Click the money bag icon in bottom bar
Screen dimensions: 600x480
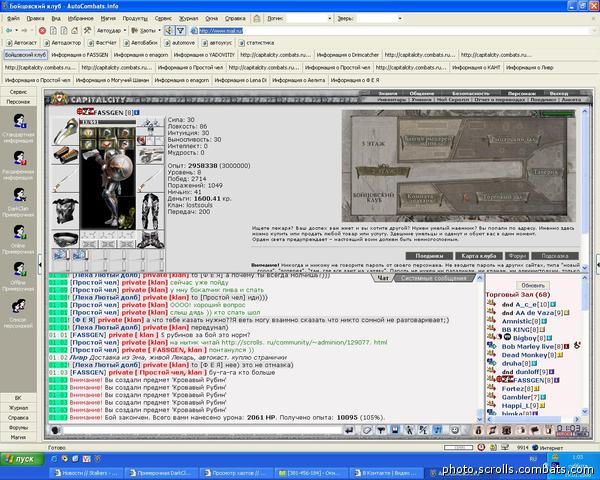click(478, 430)
